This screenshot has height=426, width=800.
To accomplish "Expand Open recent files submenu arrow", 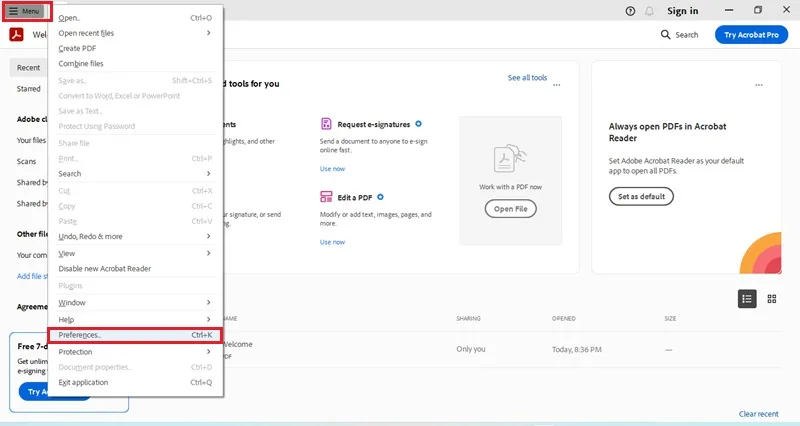I will point(208,33).
